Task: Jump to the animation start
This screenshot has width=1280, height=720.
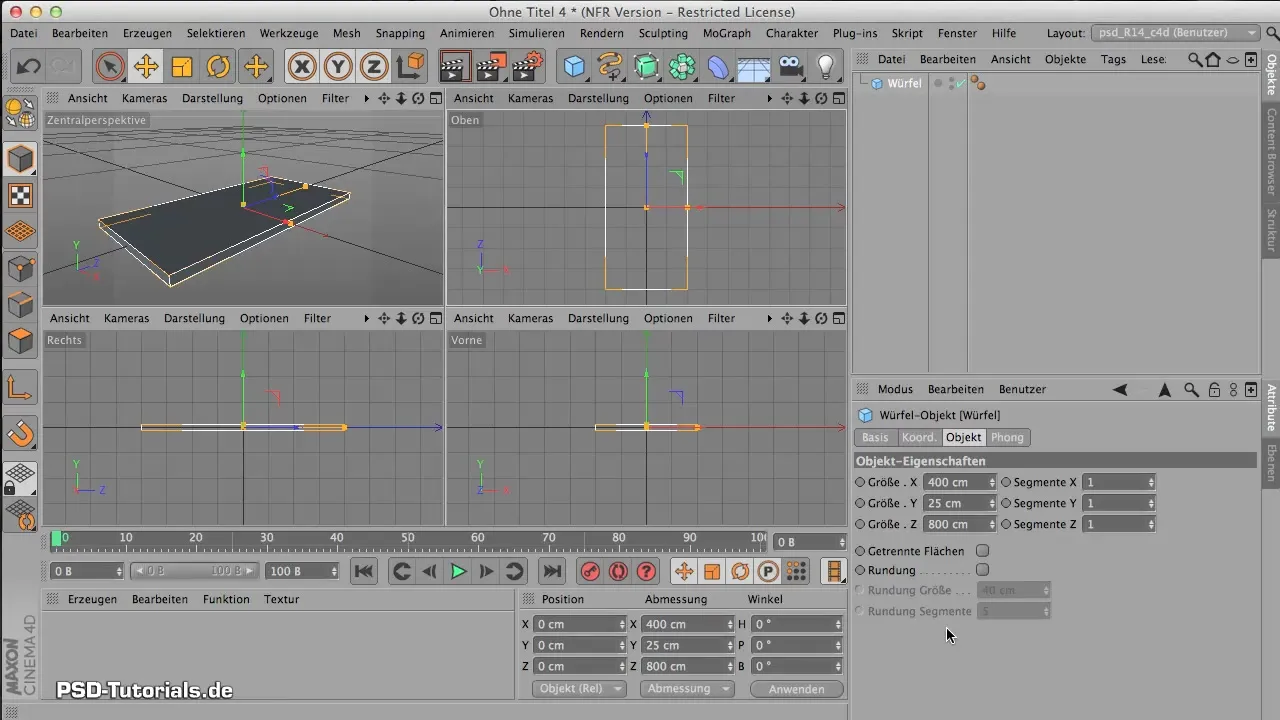Action: tap(364, 571)
